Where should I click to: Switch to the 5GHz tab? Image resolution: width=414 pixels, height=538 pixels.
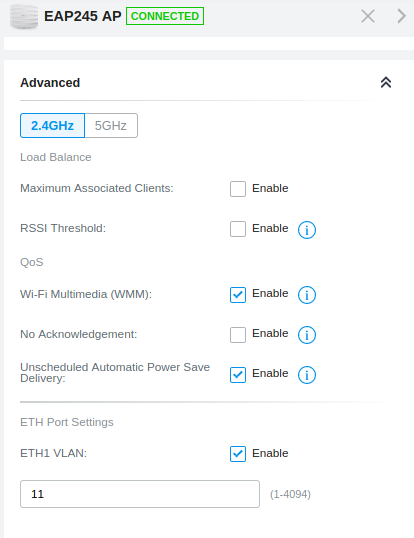[111, 126]
